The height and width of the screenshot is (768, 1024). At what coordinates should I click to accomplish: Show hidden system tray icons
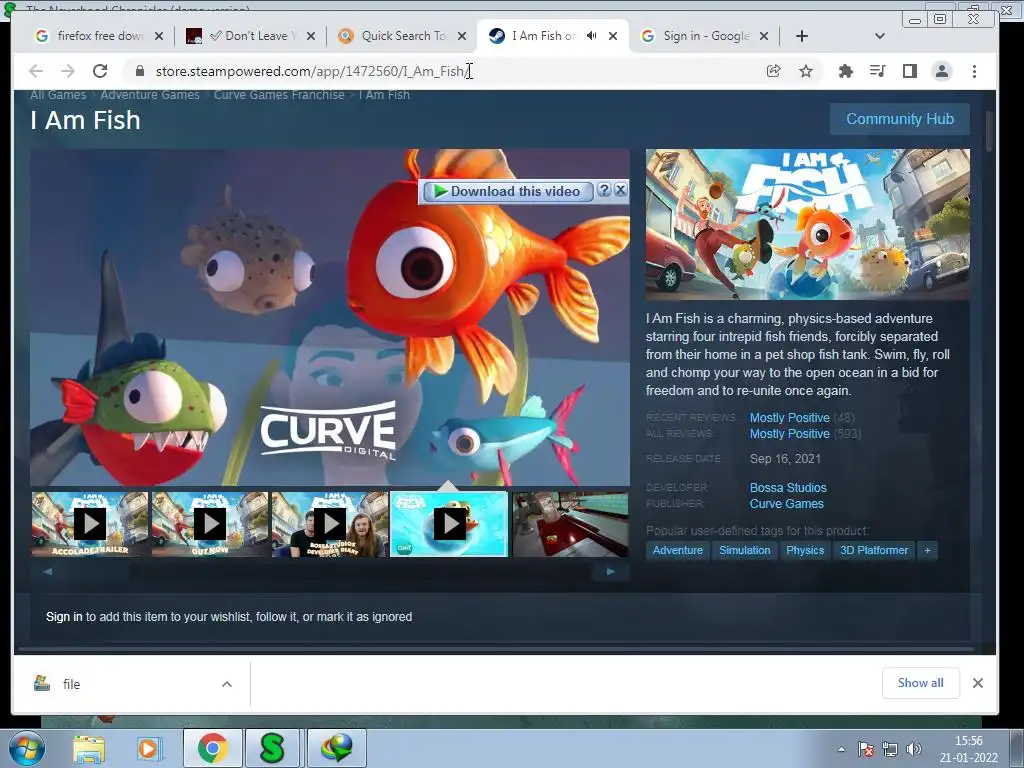842,749
